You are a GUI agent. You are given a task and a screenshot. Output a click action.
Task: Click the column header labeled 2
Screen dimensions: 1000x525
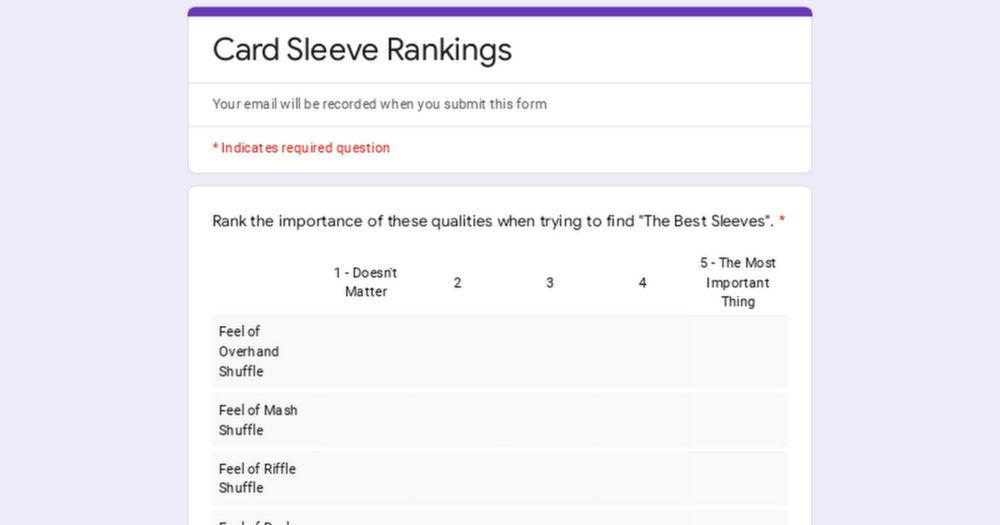457,283
